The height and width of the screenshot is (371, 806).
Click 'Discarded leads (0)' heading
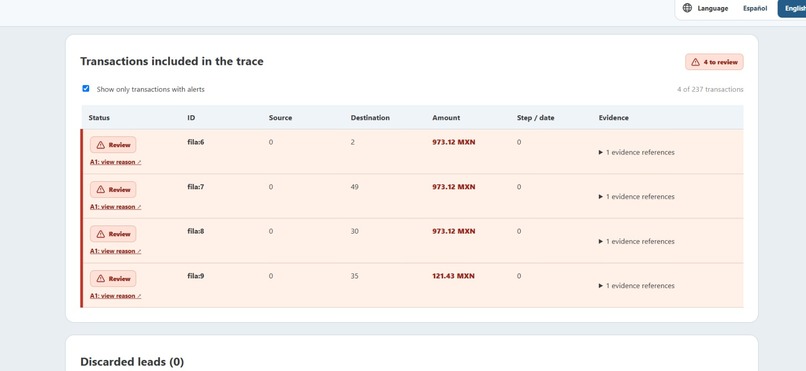tap(132, 362)
